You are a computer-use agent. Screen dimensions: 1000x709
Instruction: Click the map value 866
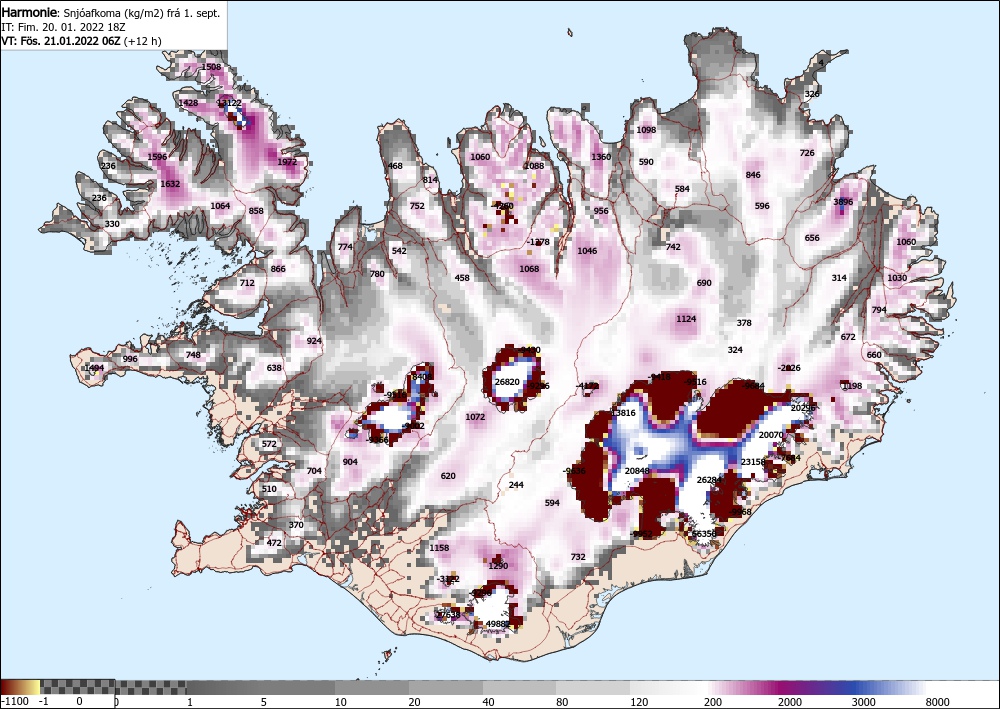(x=278, y=269)
